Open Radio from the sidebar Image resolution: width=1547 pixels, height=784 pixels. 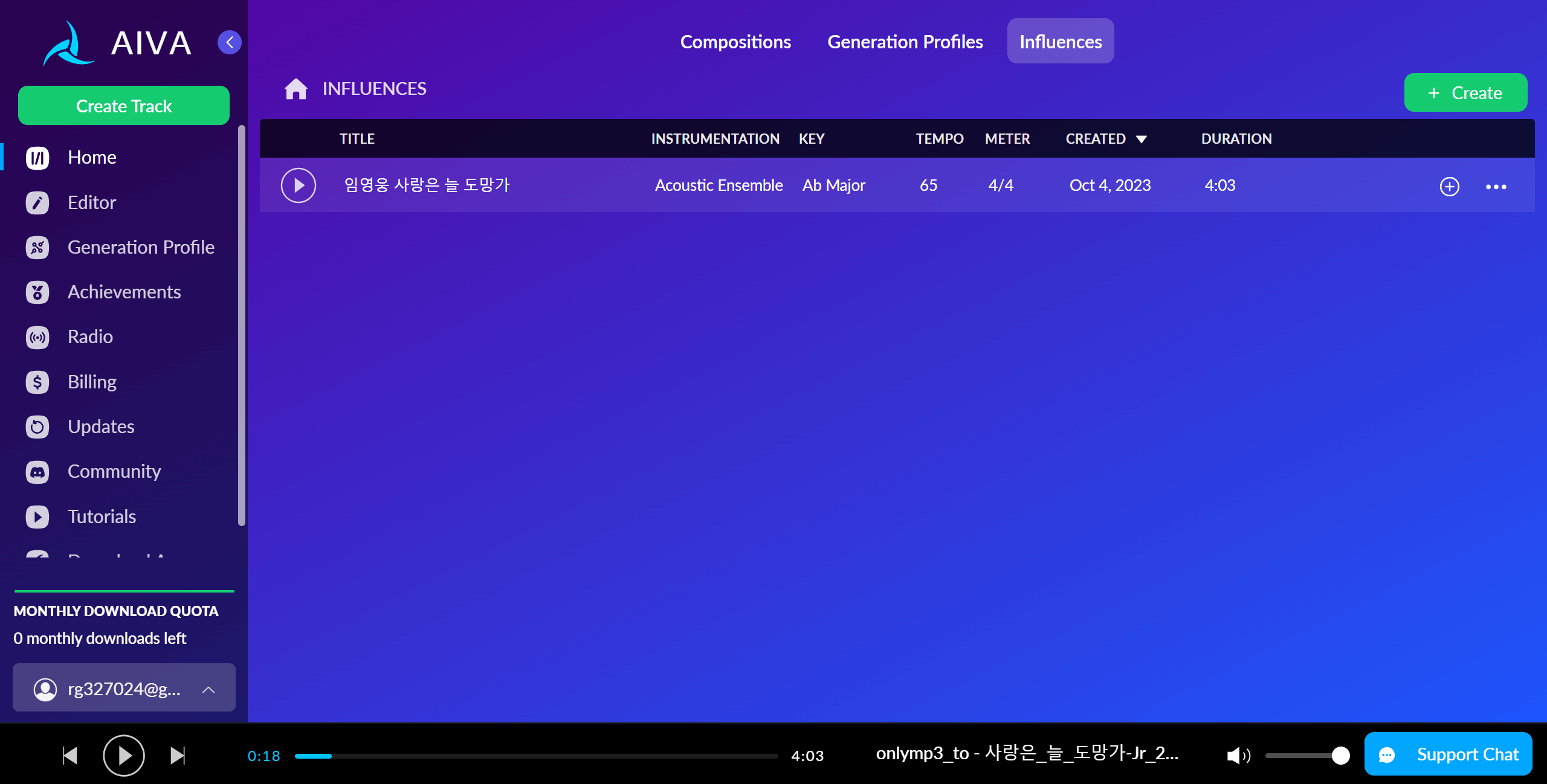tap(90, 337)
